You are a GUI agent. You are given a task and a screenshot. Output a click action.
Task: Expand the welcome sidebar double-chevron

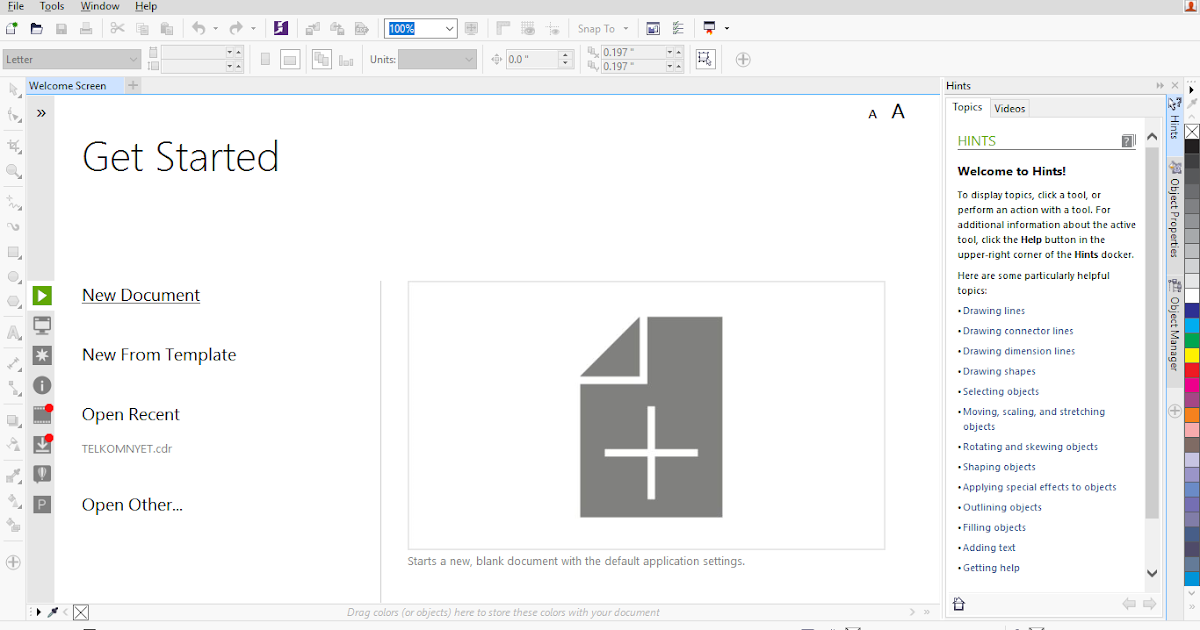pos(41,113)
